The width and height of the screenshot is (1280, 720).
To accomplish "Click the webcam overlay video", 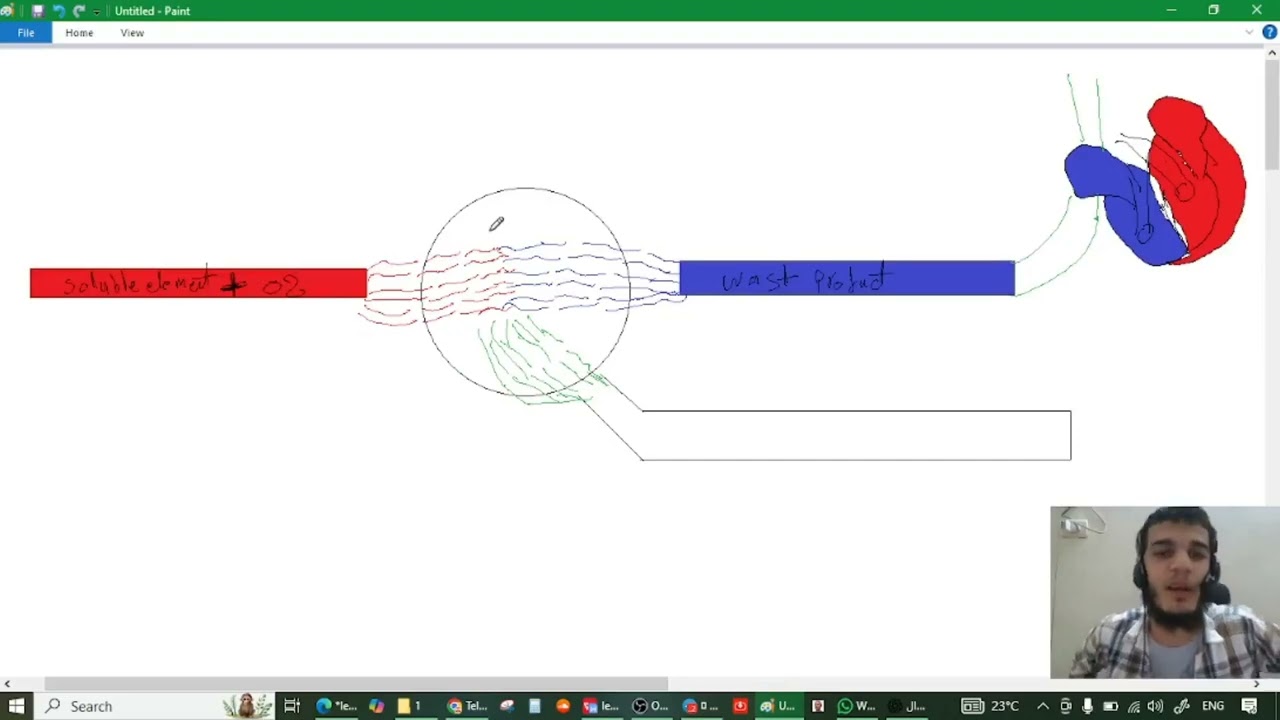I will click(x=1165, y=592).
